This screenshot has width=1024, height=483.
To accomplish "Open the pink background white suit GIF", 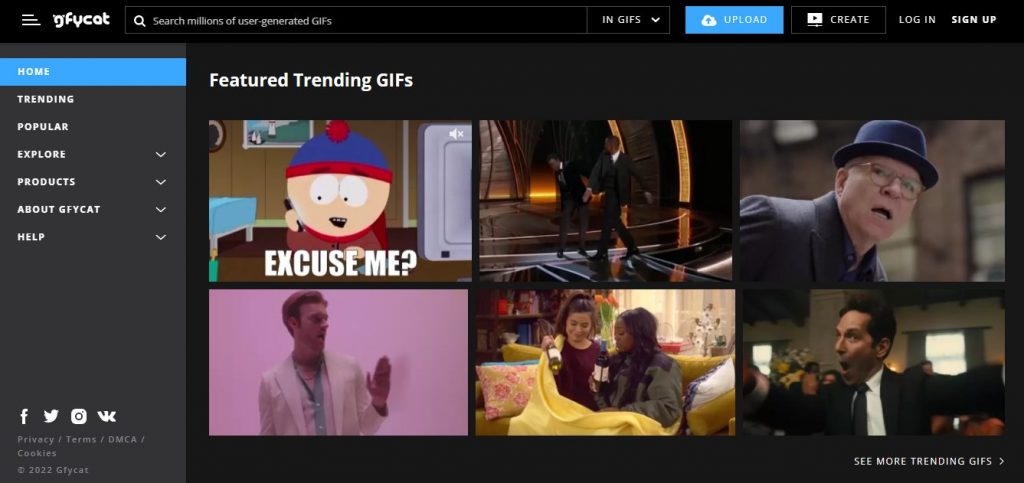I will point(338,362).
